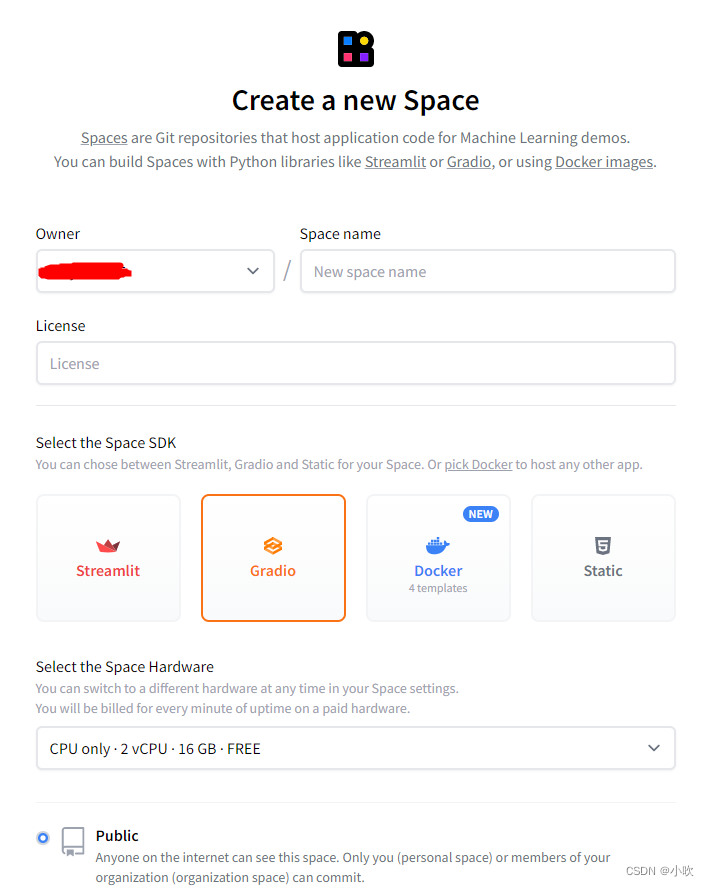Expand the Space Hardware dropdown
Viewport: 709px width, 886px height.
pos(356,748)
